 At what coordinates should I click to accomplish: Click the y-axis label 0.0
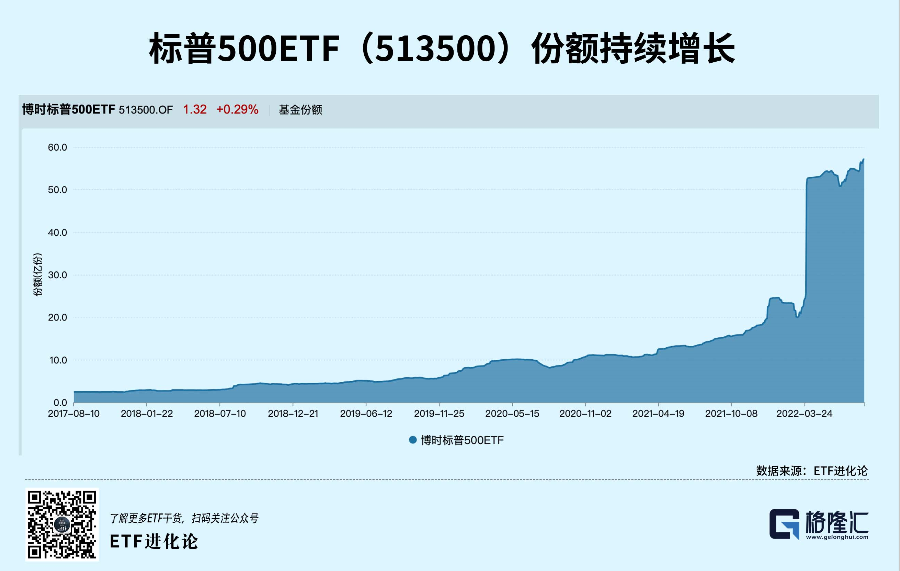tap(60, 403)
